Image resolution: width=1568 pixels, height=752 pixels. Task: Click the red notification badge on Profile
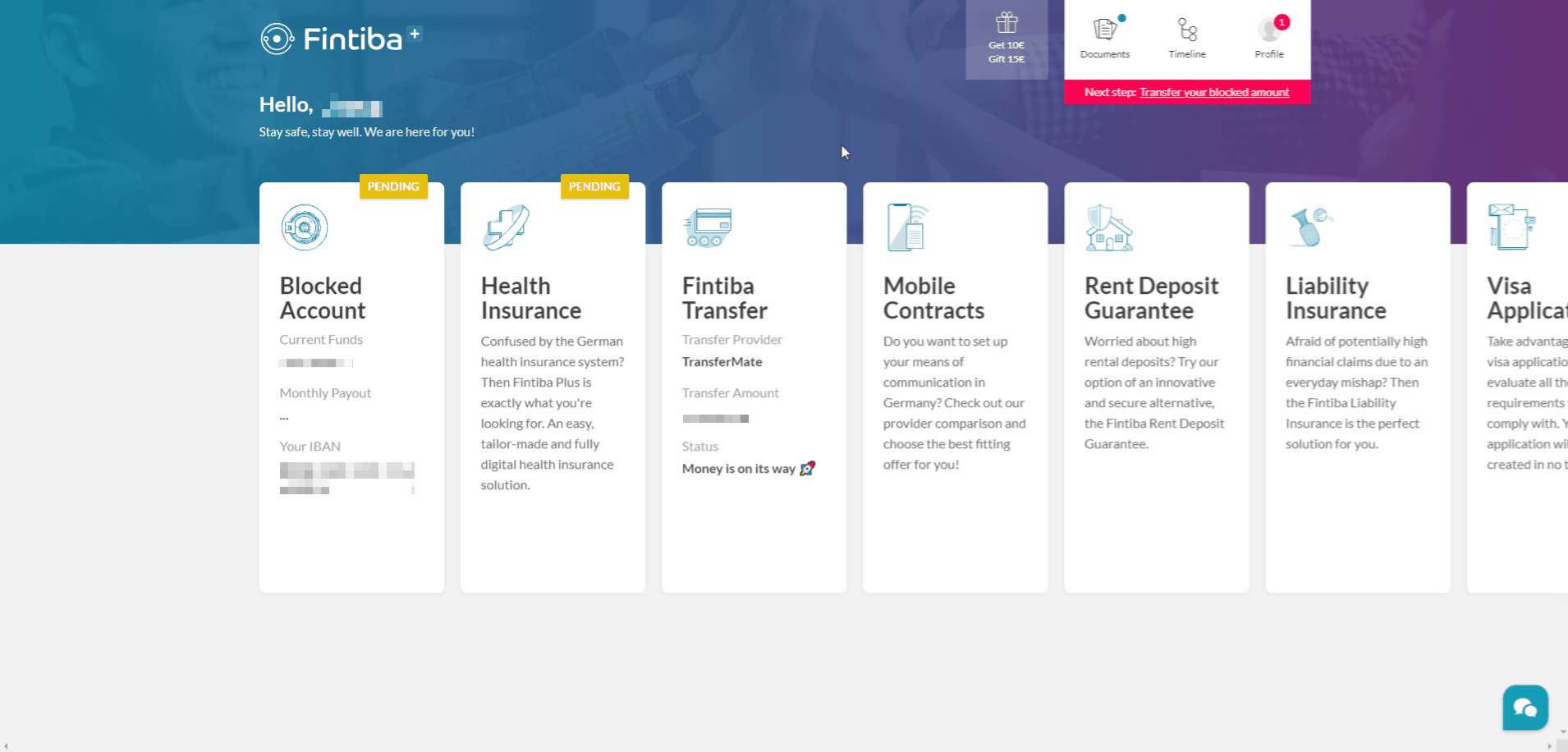point(1281,22)
